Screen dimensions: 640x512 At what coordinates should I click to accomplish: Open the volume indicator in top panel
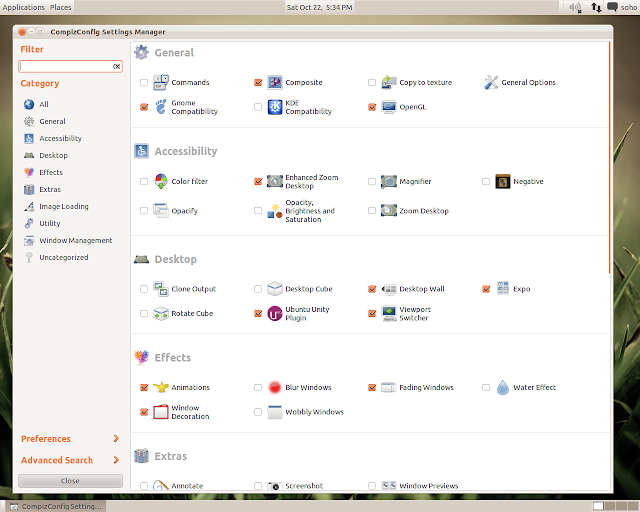tap(575, 7)
